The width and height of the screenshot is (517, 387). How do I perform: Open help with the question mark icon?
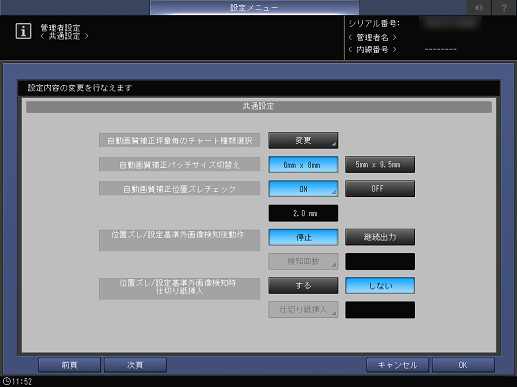[504, 7]
